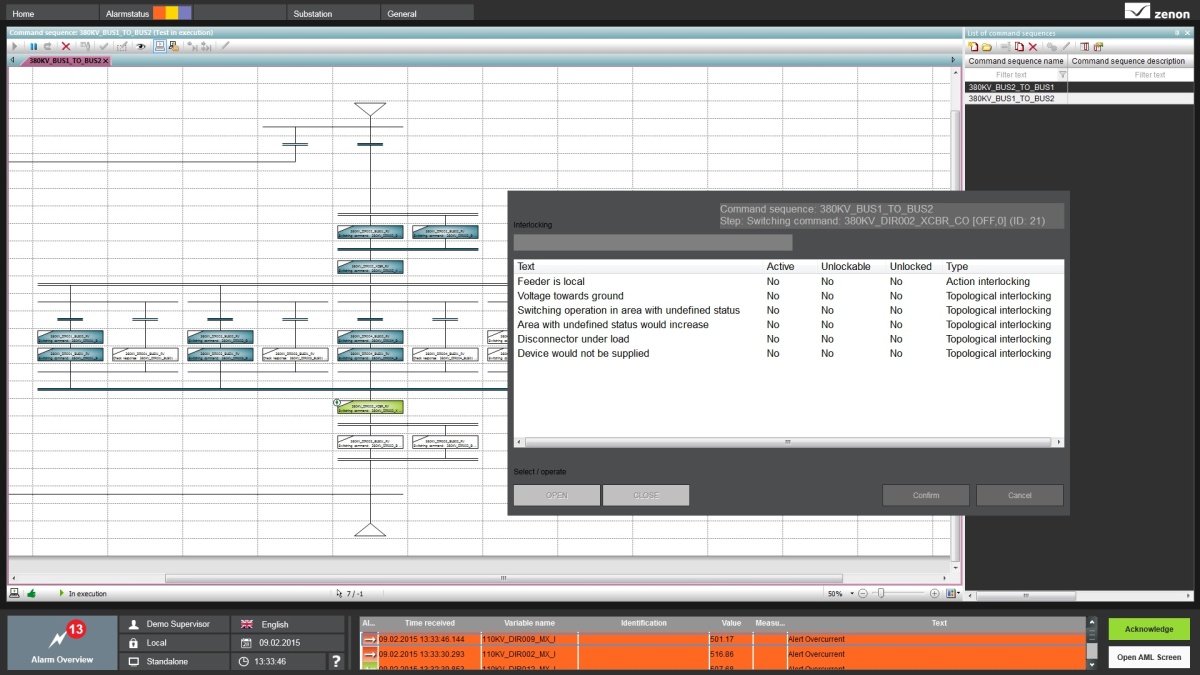Toggle the eye visibility icon in toolbar
Image resolution: width=1200 pixels, height=675 pixels.
(141, 46)
